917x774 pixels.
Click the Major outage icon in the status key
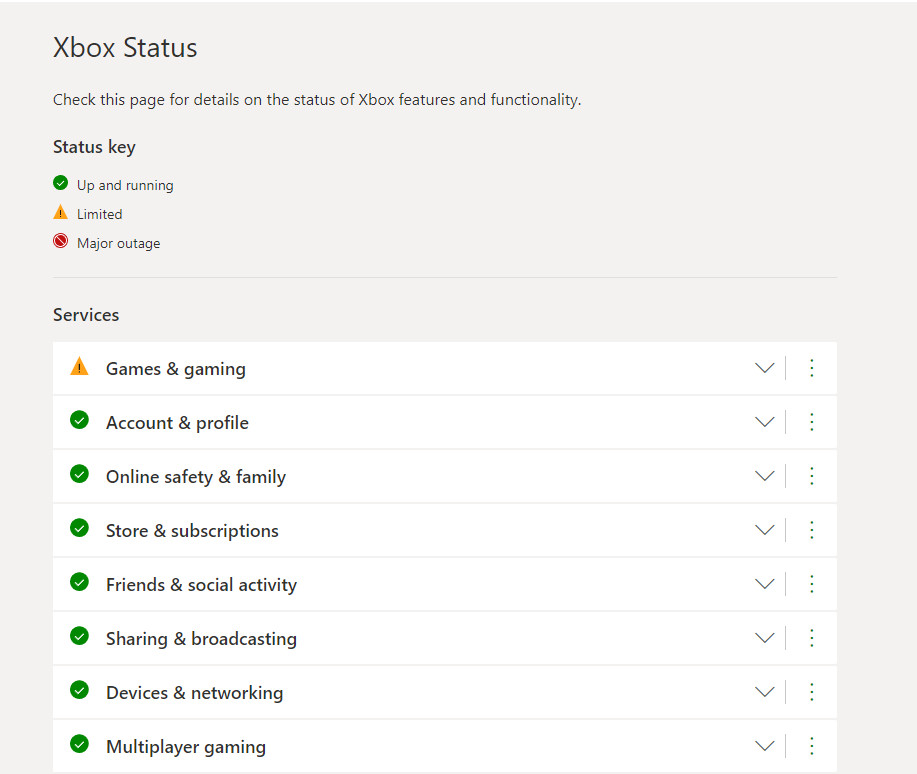[60, 240]
